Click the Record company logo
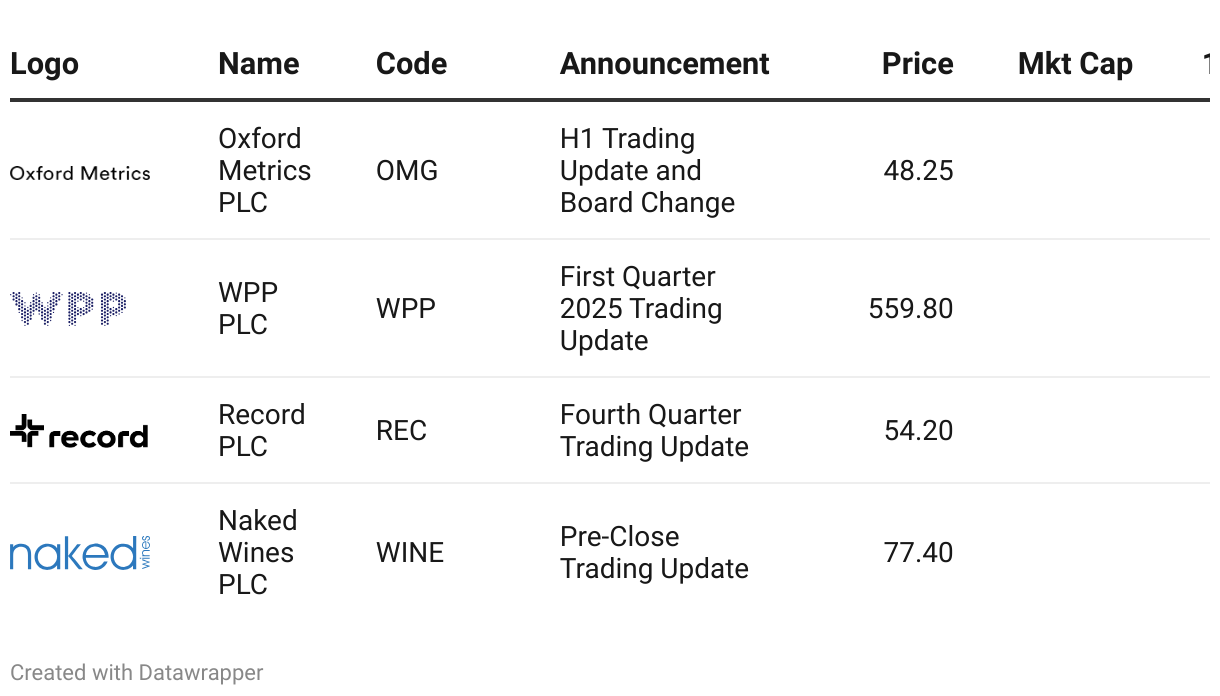The image size is (1220, 696). coord(79,431)
